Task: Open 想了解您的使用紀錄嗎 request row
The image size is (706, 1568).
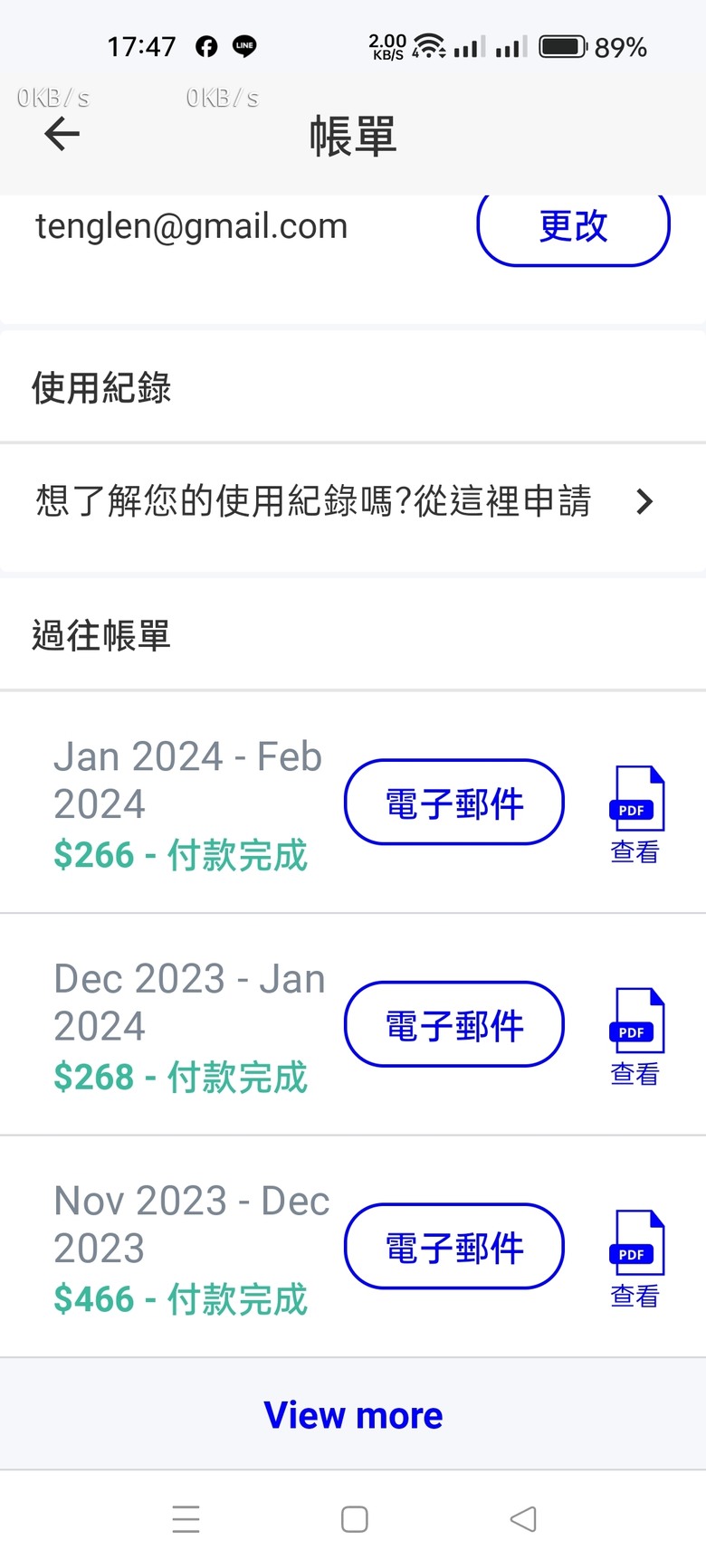Action: point(313,501)
